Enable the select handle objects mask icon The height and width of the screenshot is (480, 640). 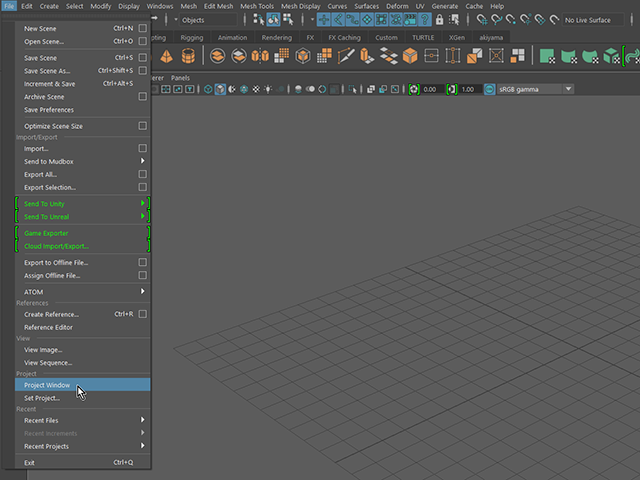pyautogui.click(x=324, y=19)
